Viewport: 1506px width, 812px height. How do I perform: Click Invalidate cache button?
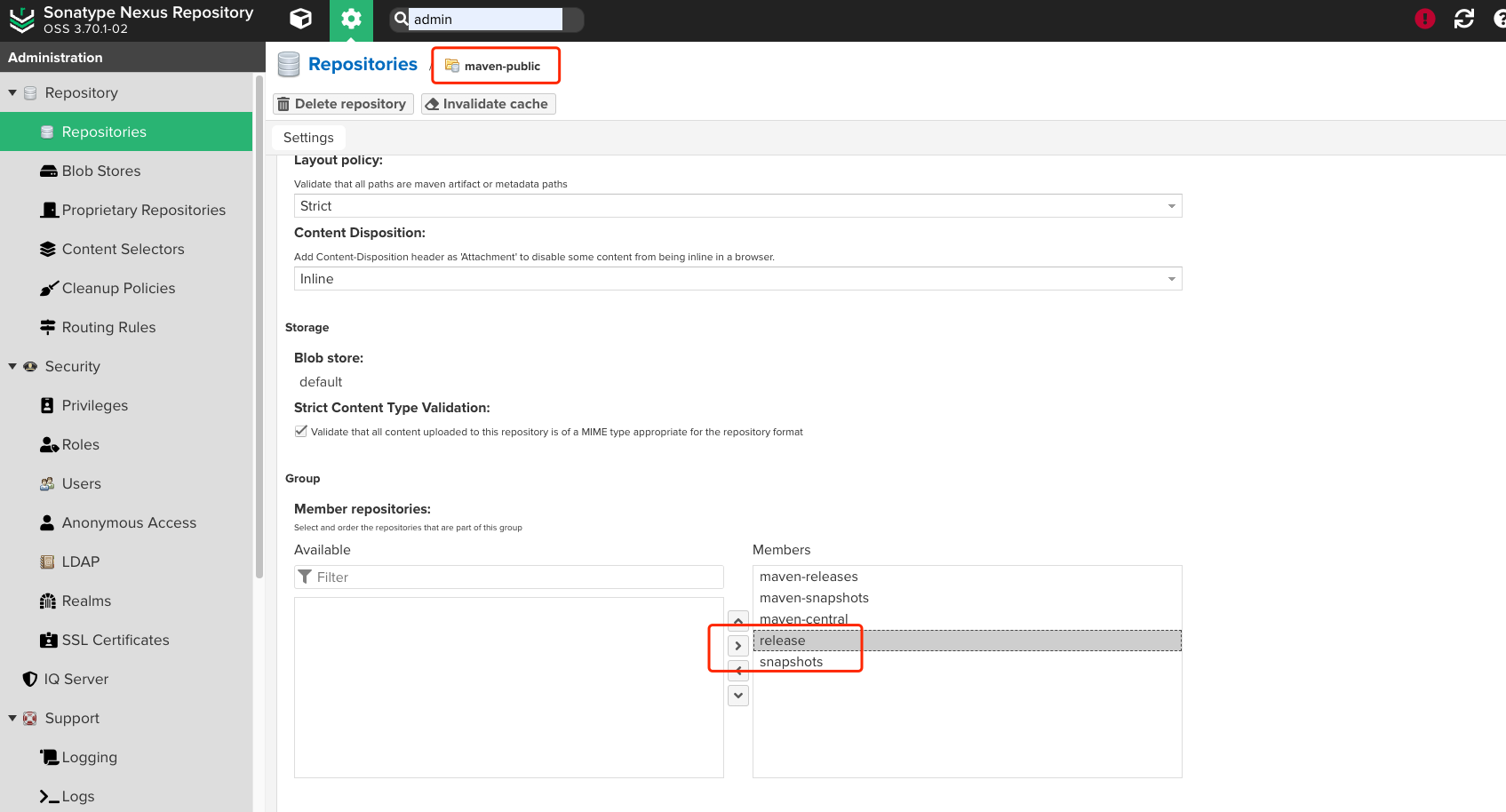click(488, 104)
